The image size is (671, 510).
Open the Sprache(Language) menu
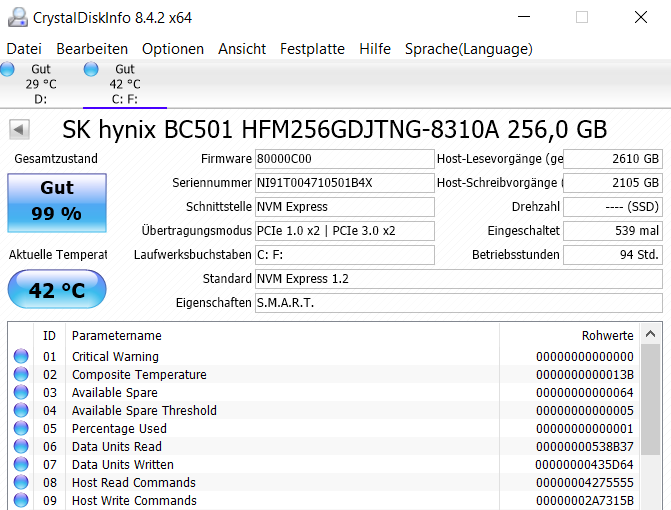469,49
